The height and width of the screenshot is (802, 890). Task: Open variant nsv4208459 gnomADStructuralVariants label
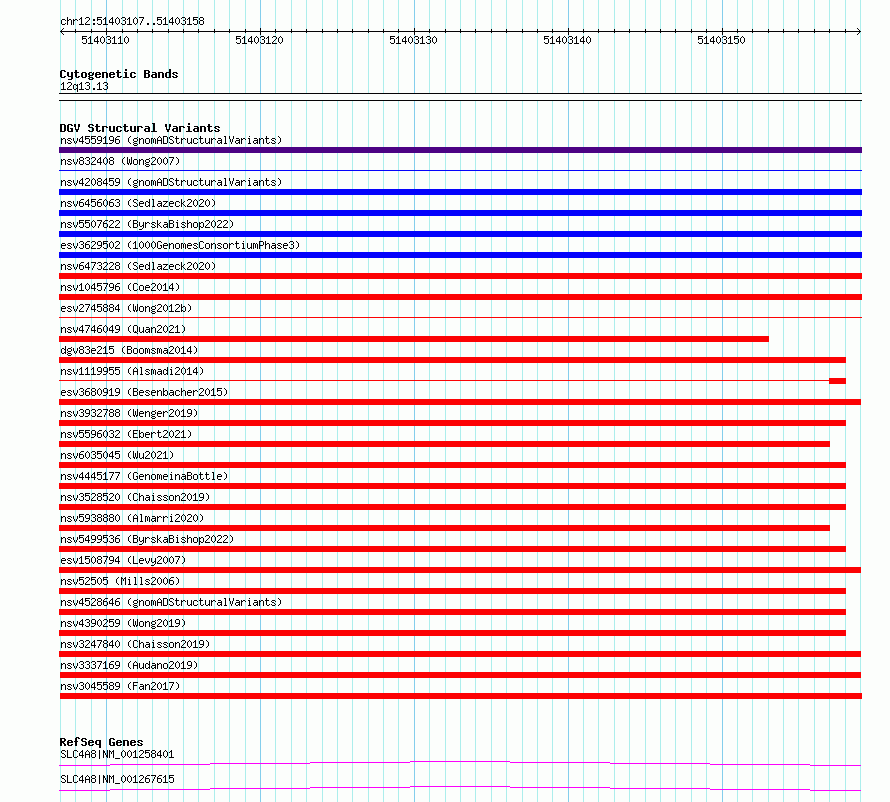171,182
